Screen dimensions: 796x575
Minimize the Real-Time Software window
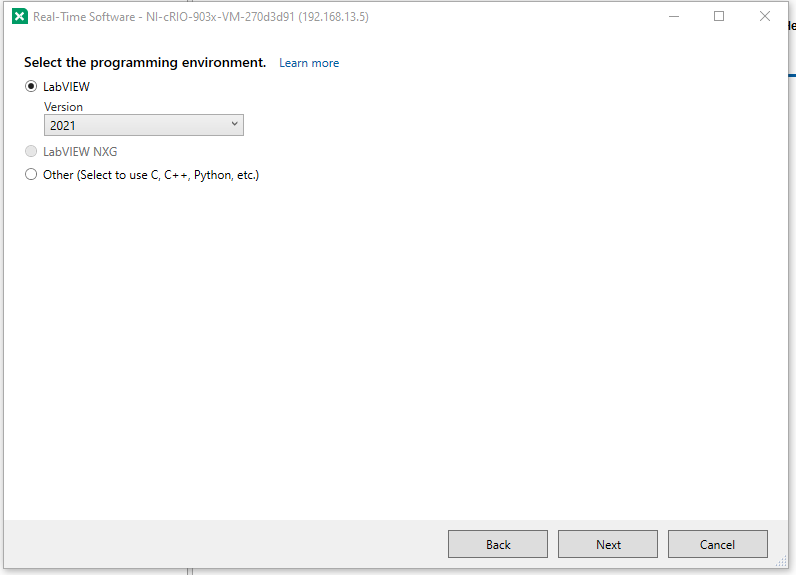[x=674, y=16]
